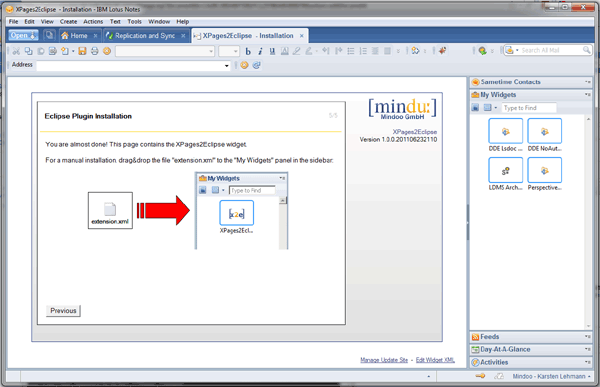The image size is (600, 387).
Task: Expand the font size dropdown
Action: click(x=235, y=51)
